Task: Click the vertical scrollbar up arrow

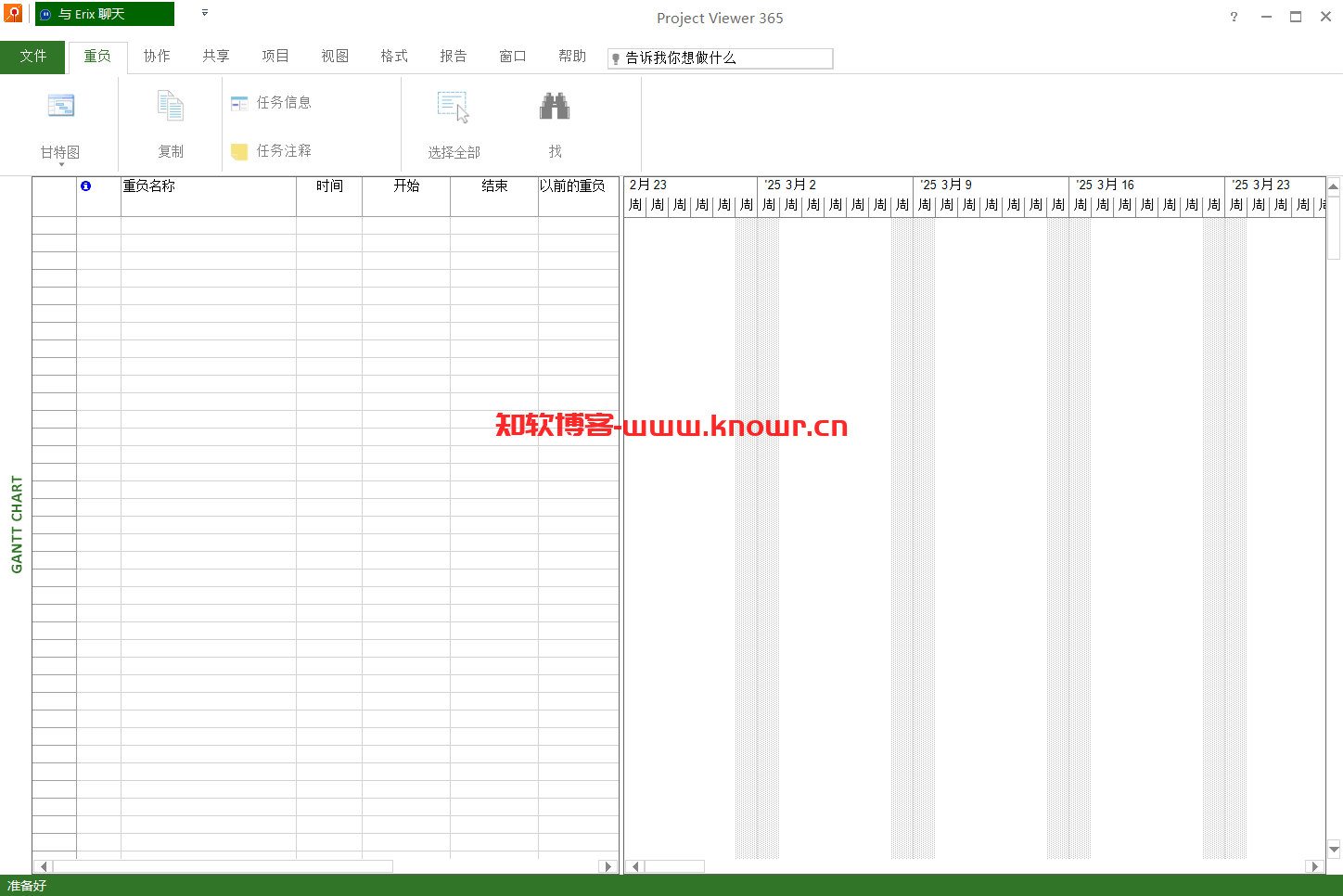Action: coord(1334,186)
